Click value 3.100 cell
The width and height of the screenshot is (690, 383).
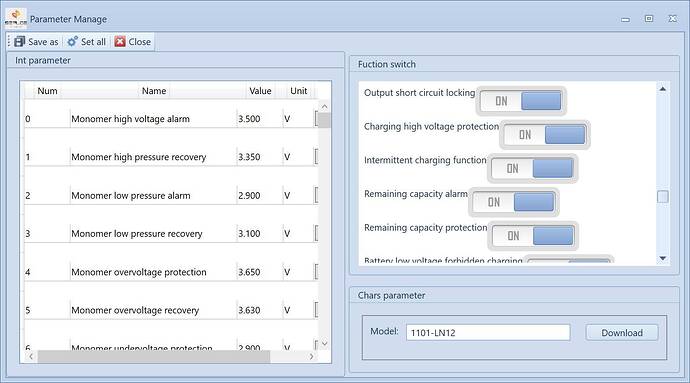click(260, 234)
